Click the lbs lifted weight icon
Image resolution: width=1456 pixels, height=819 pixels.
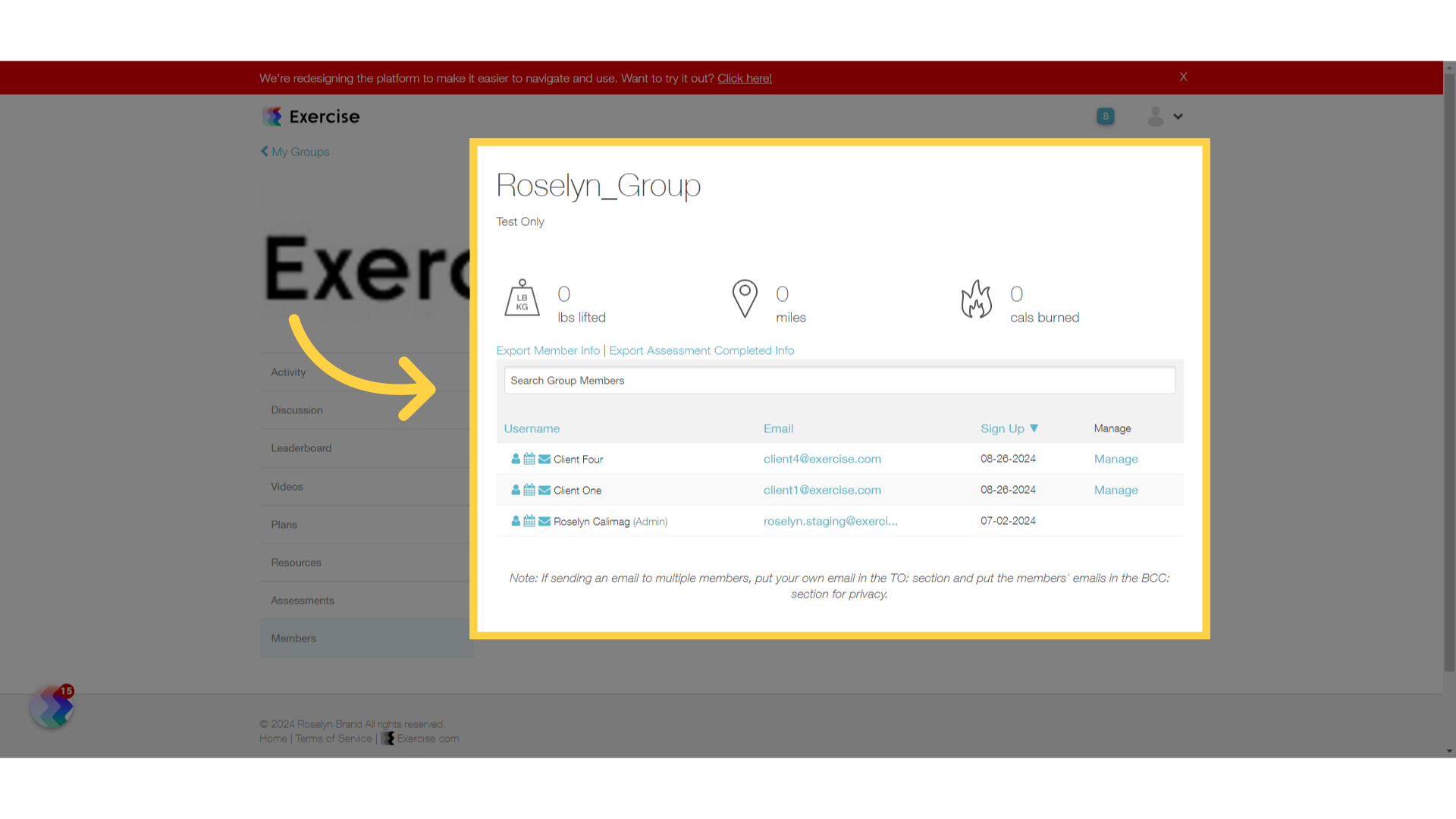[521, 298]
